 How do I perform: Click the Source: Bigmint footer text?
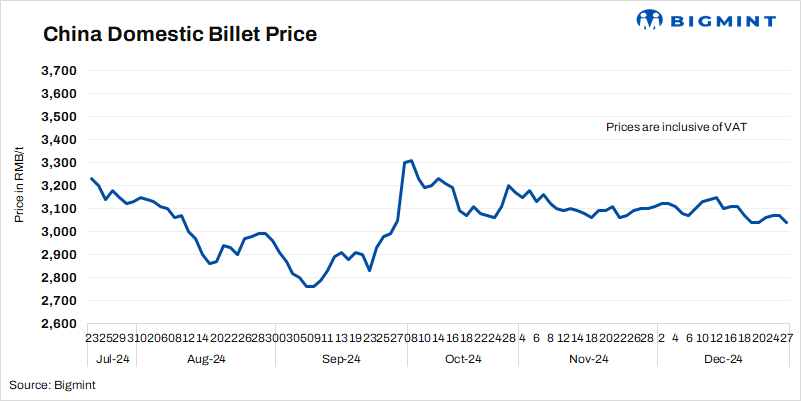tap(50, 384)
